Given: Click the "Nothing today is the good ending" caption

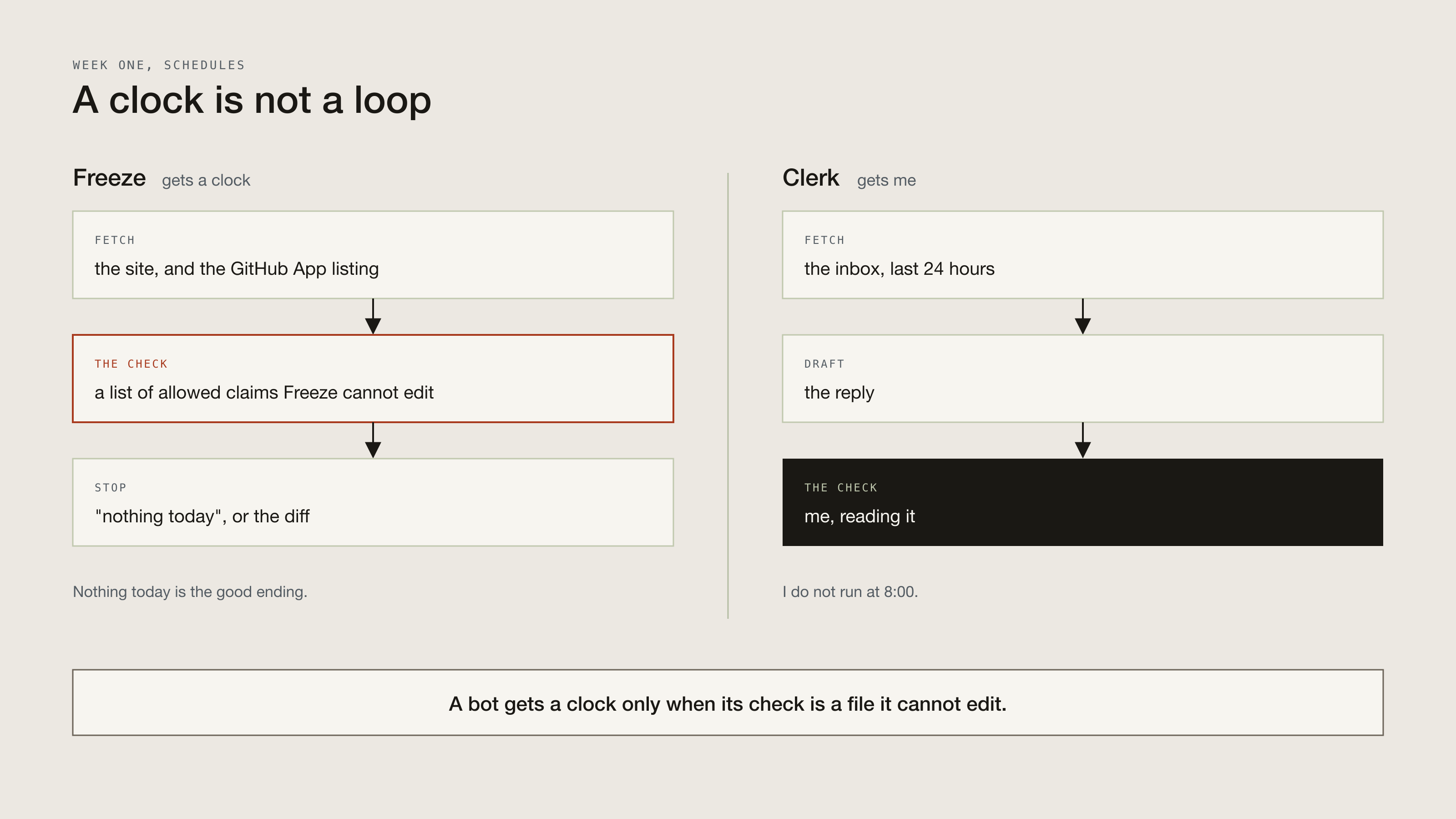Looking at the screenshot, I should click(190, 592).
